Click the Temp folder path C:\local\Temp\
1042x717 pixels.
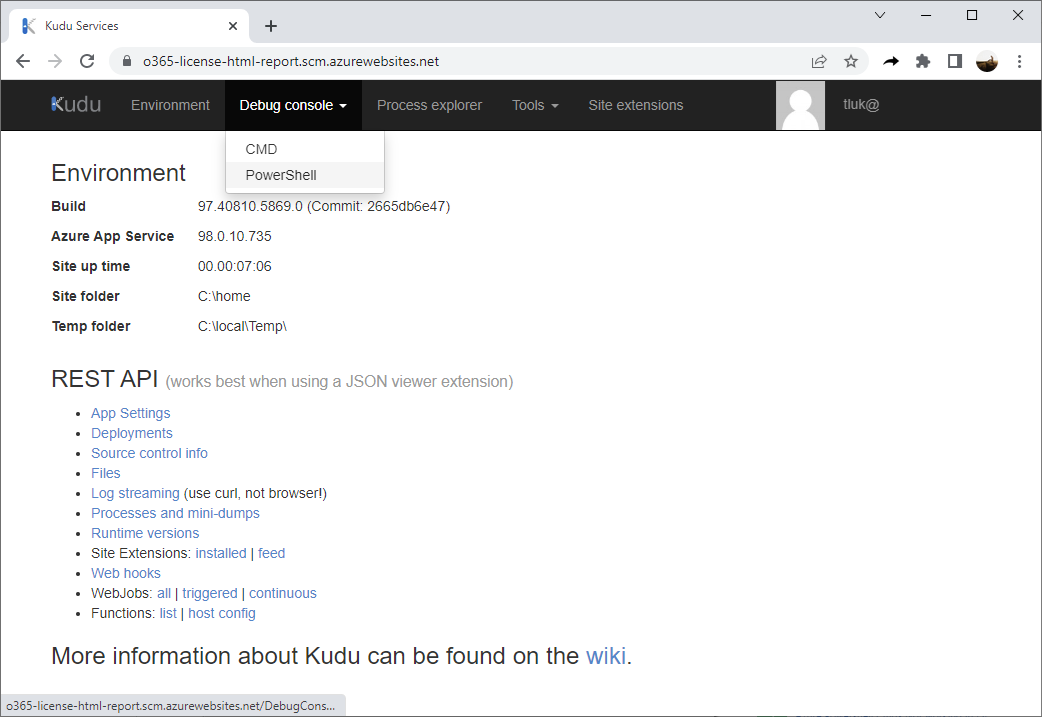pyautogui.click(x=242, y=326)
